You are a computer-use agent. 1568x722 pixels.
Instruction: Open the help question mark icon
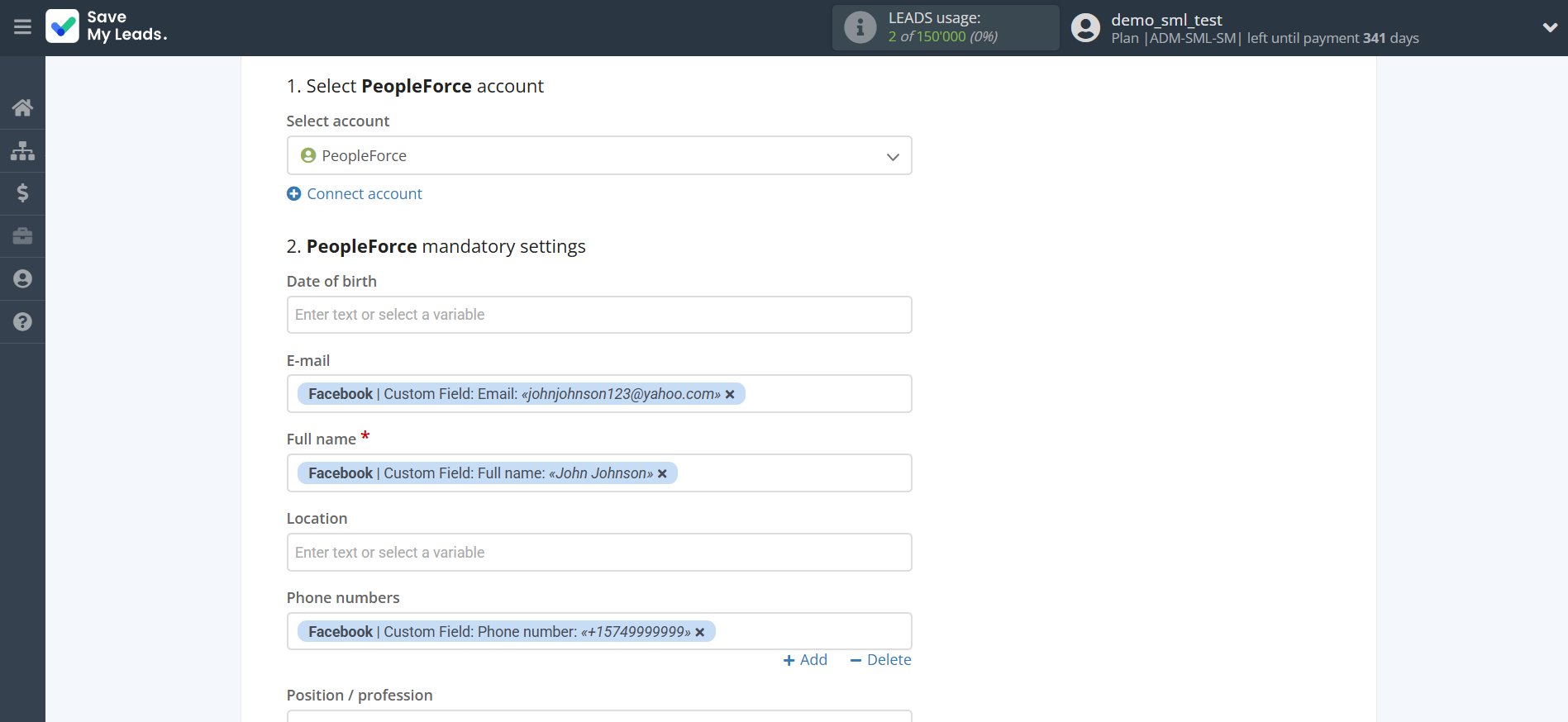pos(22,322)
